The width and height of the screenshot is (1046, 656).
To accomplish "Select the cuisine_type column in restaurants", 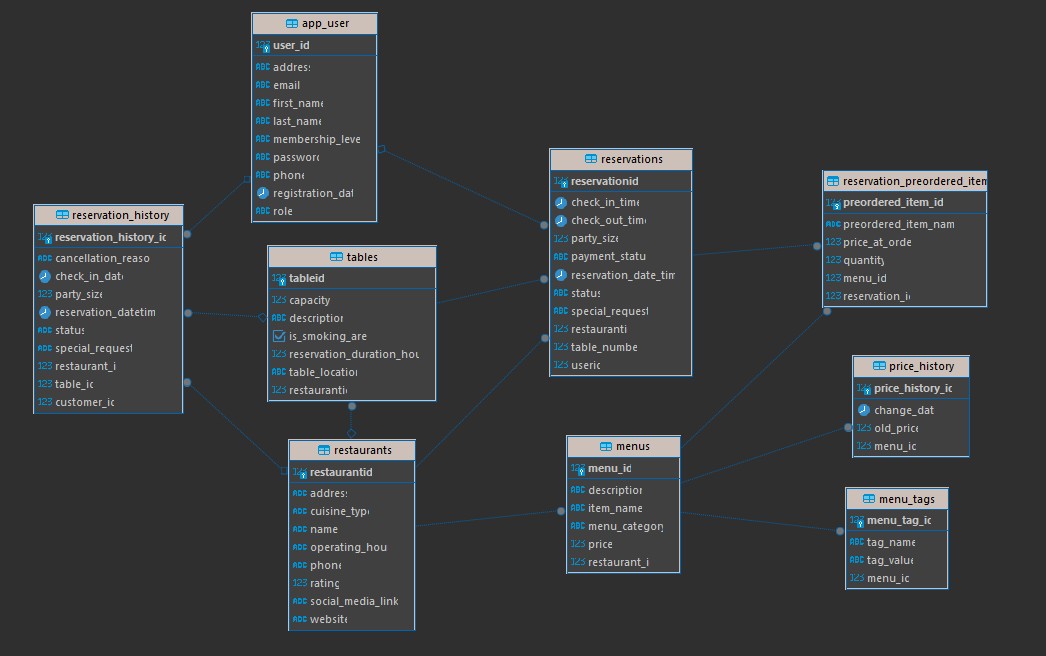I will (x=339, y=511).
